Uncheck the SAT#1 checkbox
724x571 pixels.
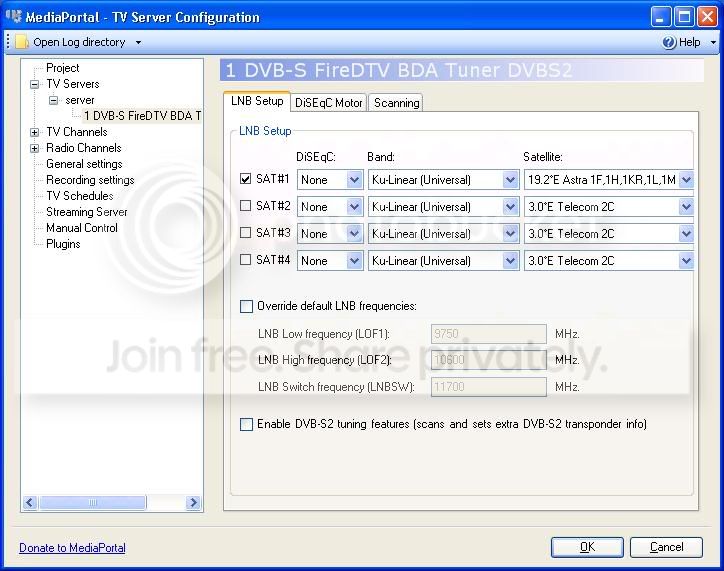pyautogui.click(x=246, y=179)
